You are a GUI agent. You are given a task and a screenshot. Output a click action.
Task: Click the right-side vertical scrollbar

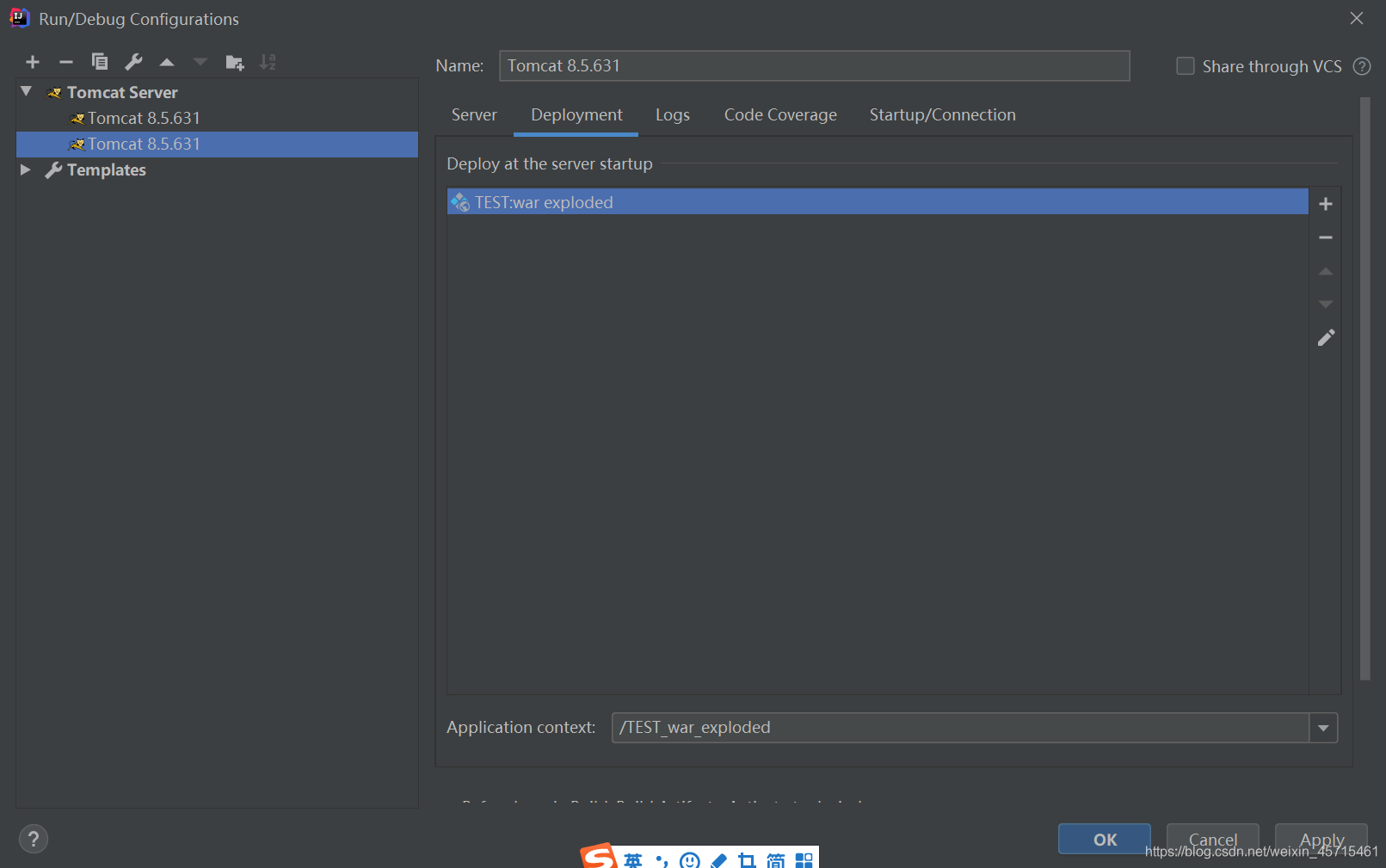1364,387
